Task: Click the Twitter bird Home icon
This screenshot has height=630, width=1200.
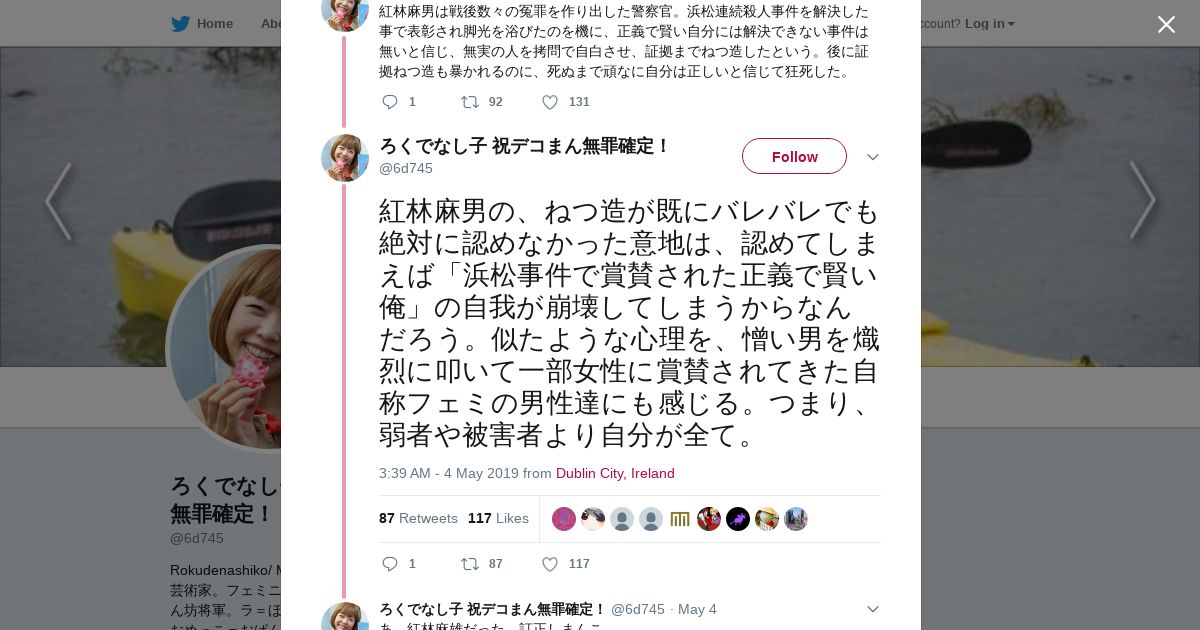Action: 180,24
